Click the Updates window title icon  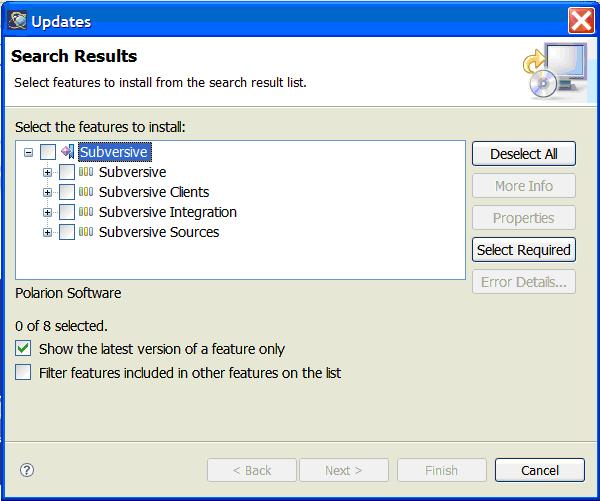pos(18,20)
